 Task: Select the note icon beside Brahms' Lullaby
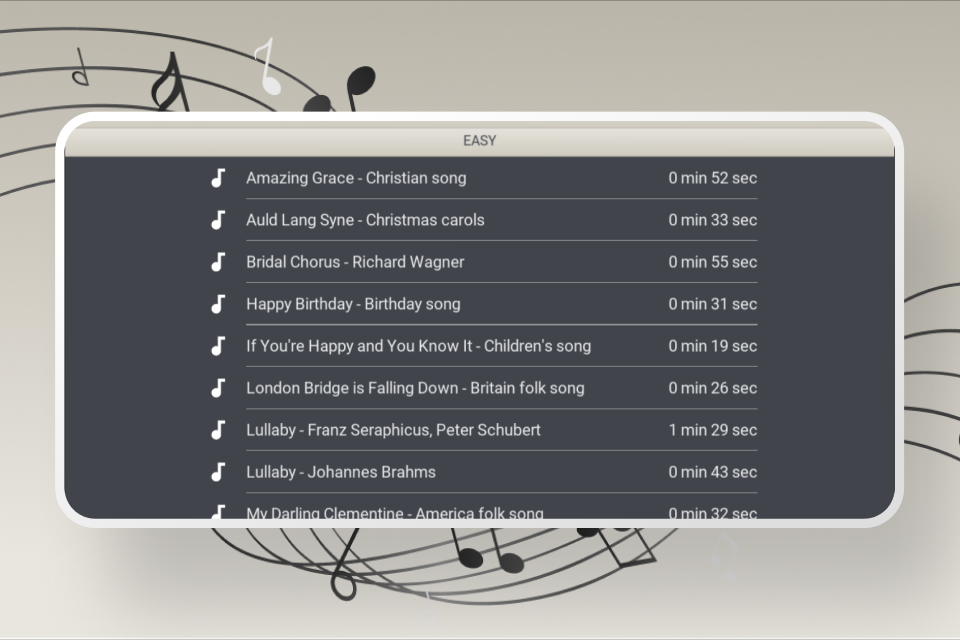[x=218, y=472]
